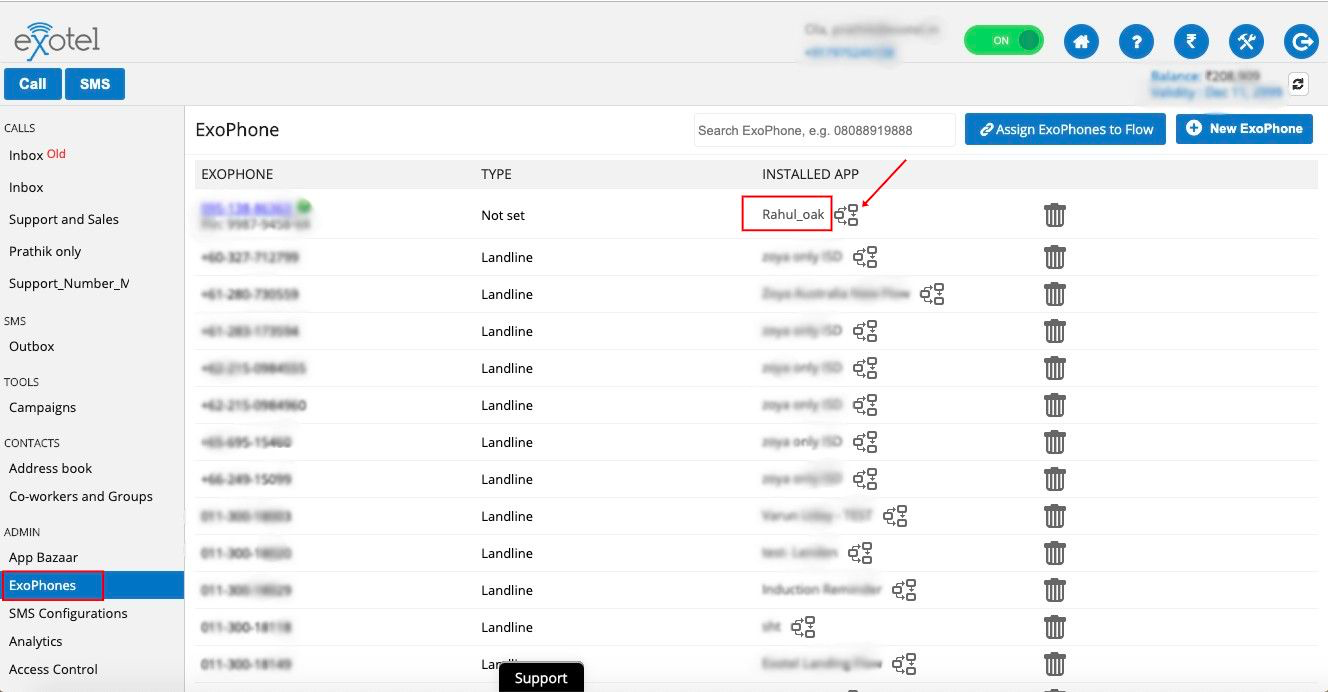This screenshot has width=1328, height=692.
Task: Select Prathik only in the Calls section
Action: [45, 251]
